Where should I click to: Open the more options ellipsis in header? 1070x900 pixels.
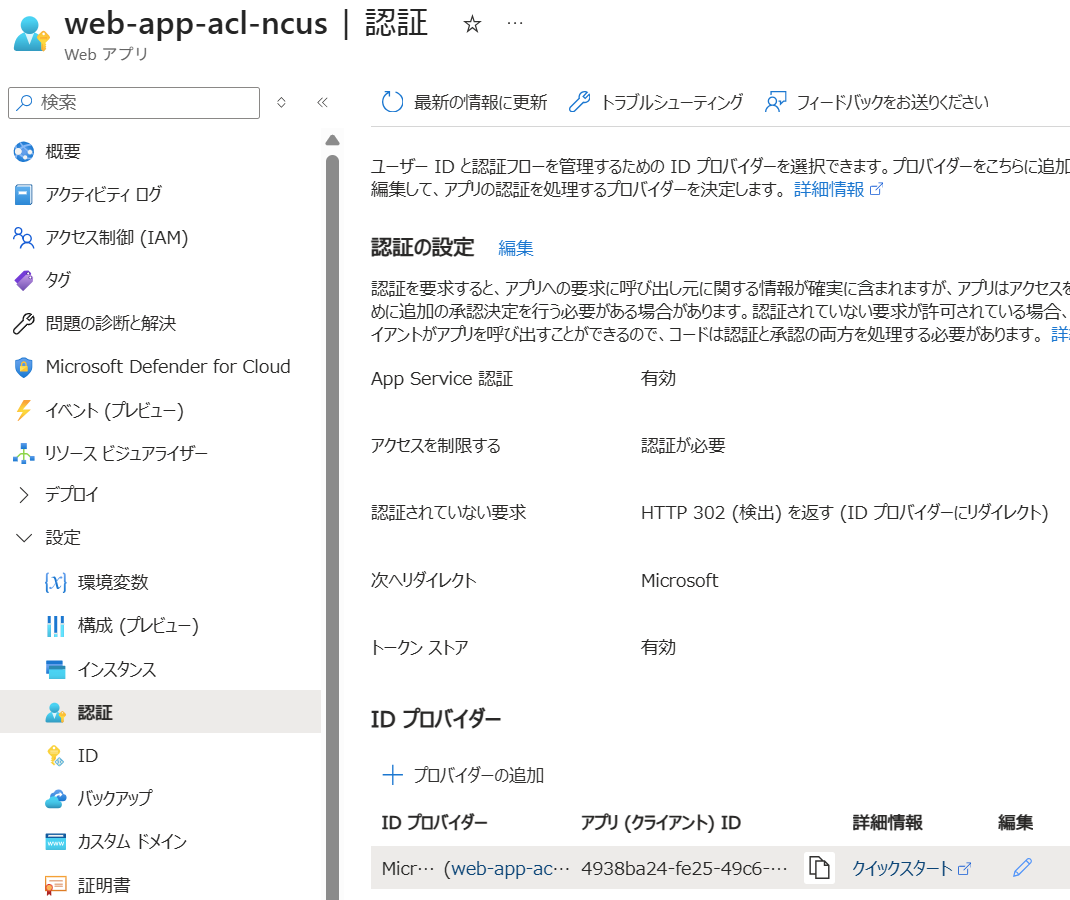pyautogui.click(x=515, y=24)
